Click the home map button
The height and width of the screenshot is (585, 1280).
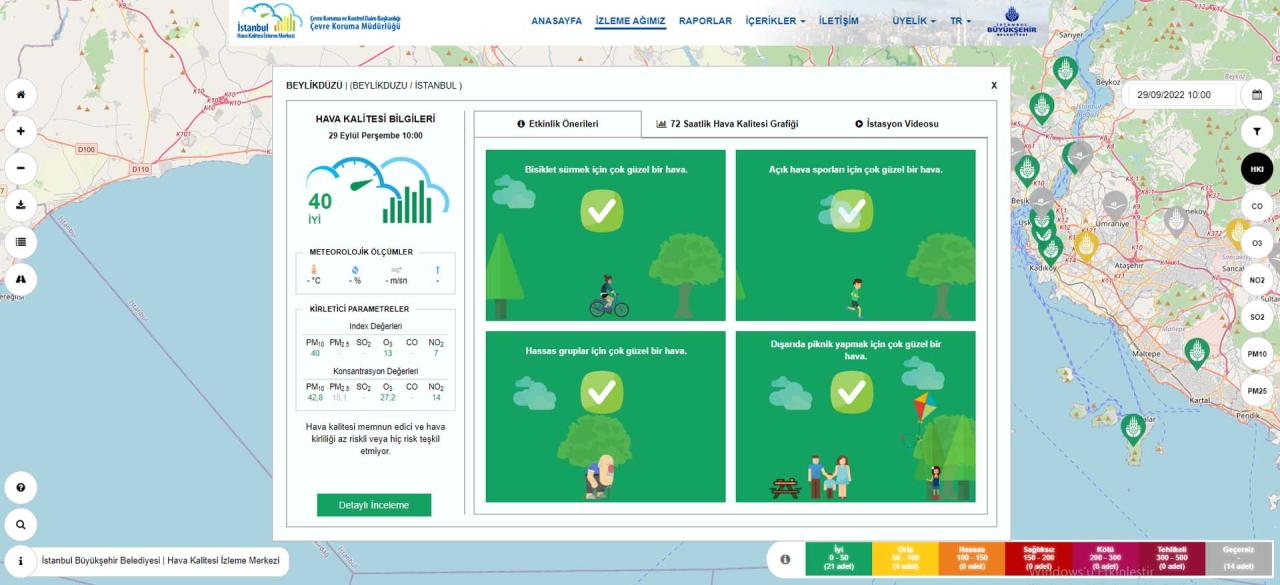tap(20, 94)
